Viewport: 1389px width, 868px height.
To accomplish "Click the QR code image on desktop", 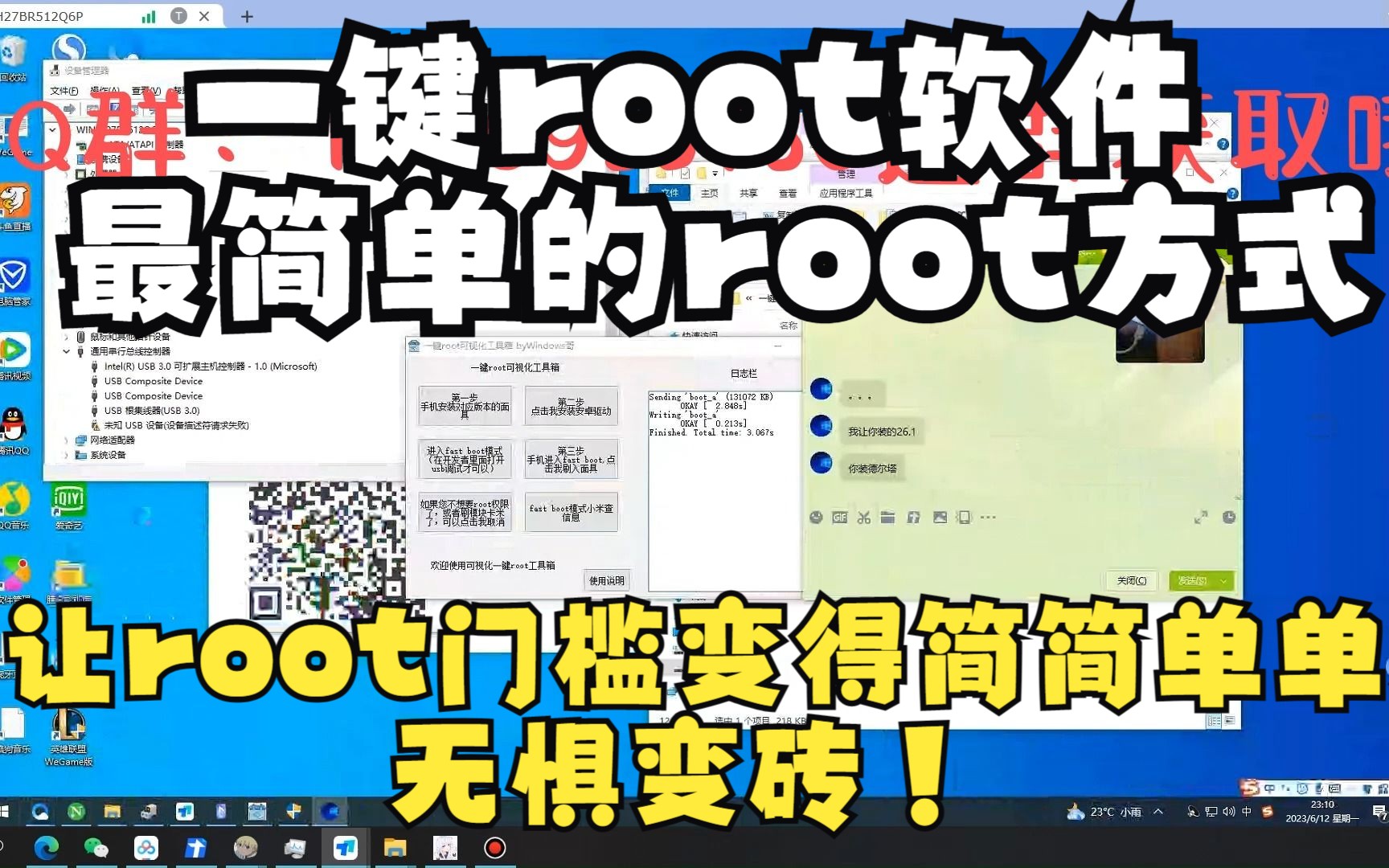I will 326,551.
